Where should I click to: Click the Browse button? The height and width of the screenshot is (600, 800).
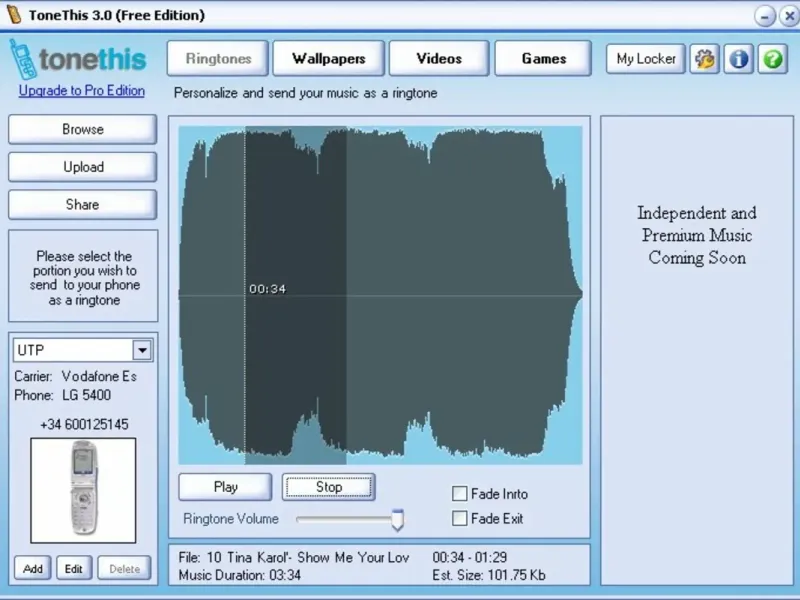[x=83, y=129]
